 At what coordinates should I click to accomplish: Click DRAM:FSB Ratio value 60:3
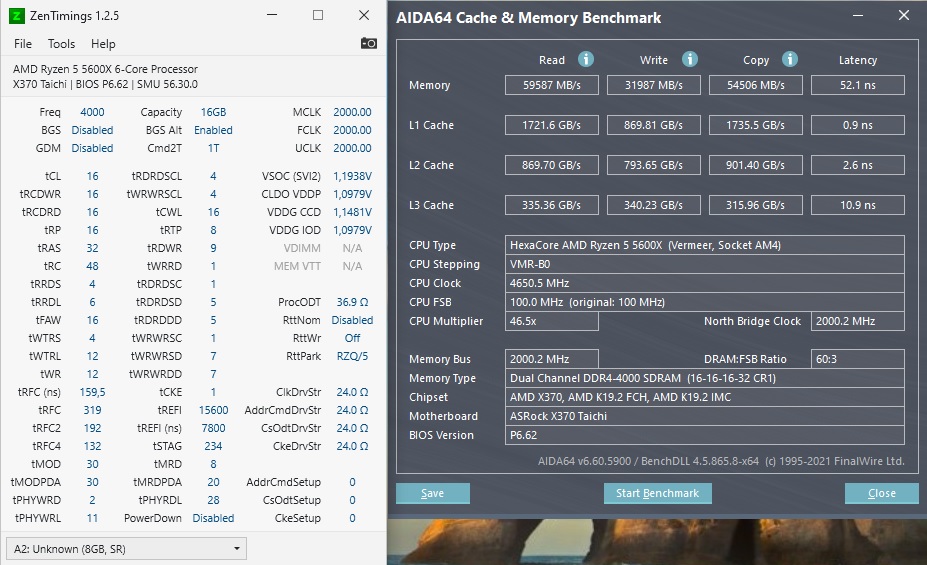pyautogui.click(x=858, y=359)
